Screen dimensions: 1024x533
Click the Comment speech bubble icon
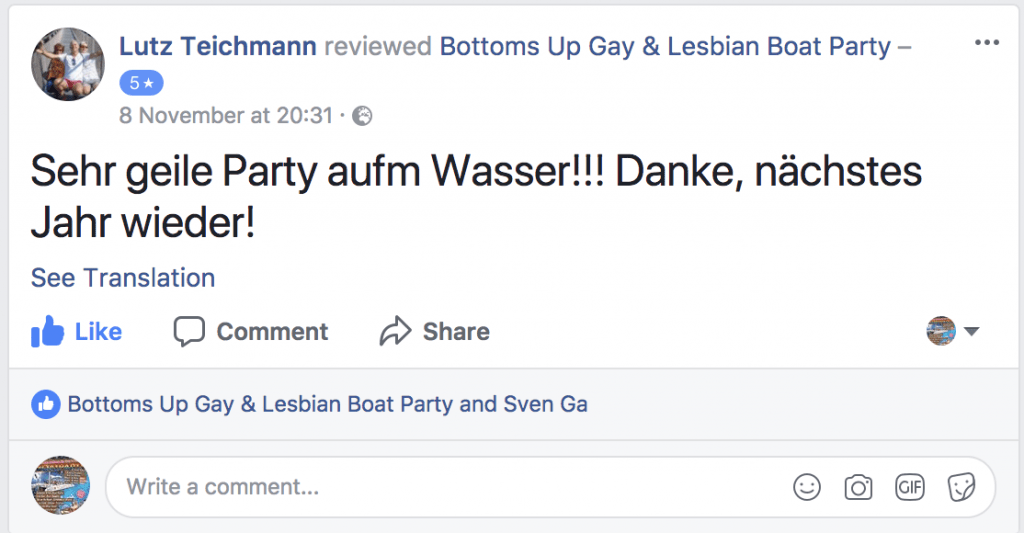pos(188,331)
